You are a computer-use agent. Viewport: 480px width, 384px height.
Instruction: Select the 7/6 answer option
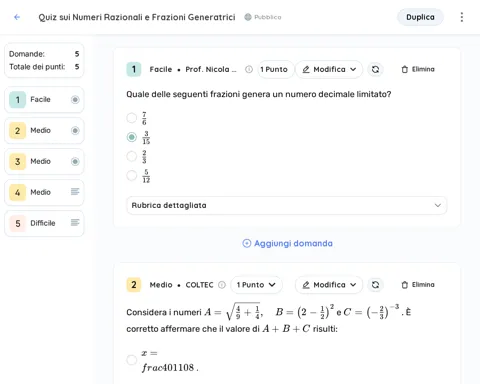point(132,118)
